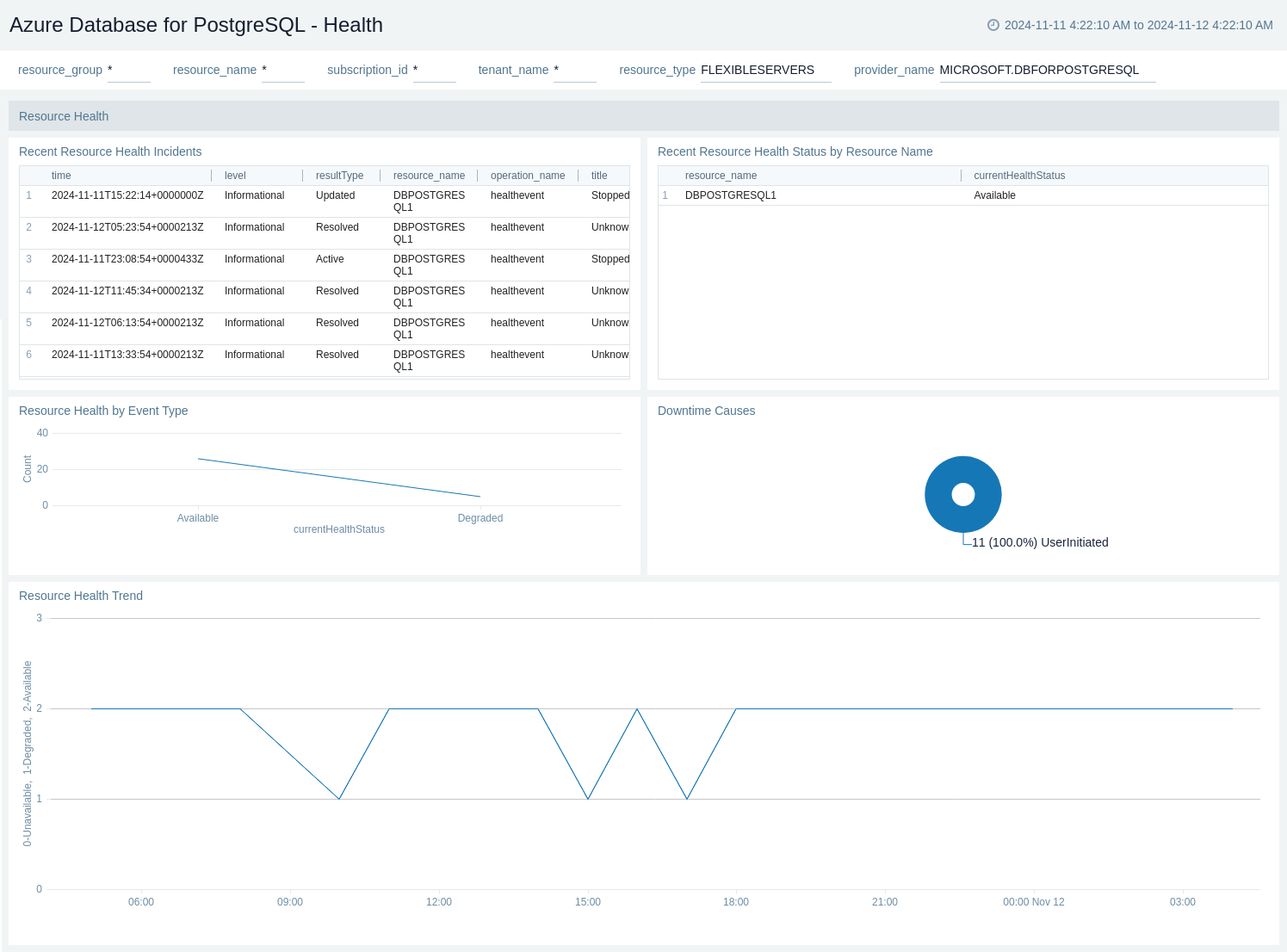Screen dimensions: 1287x952
Task: Open Resource Health by Event Type title
Action: tap(103, 411)
